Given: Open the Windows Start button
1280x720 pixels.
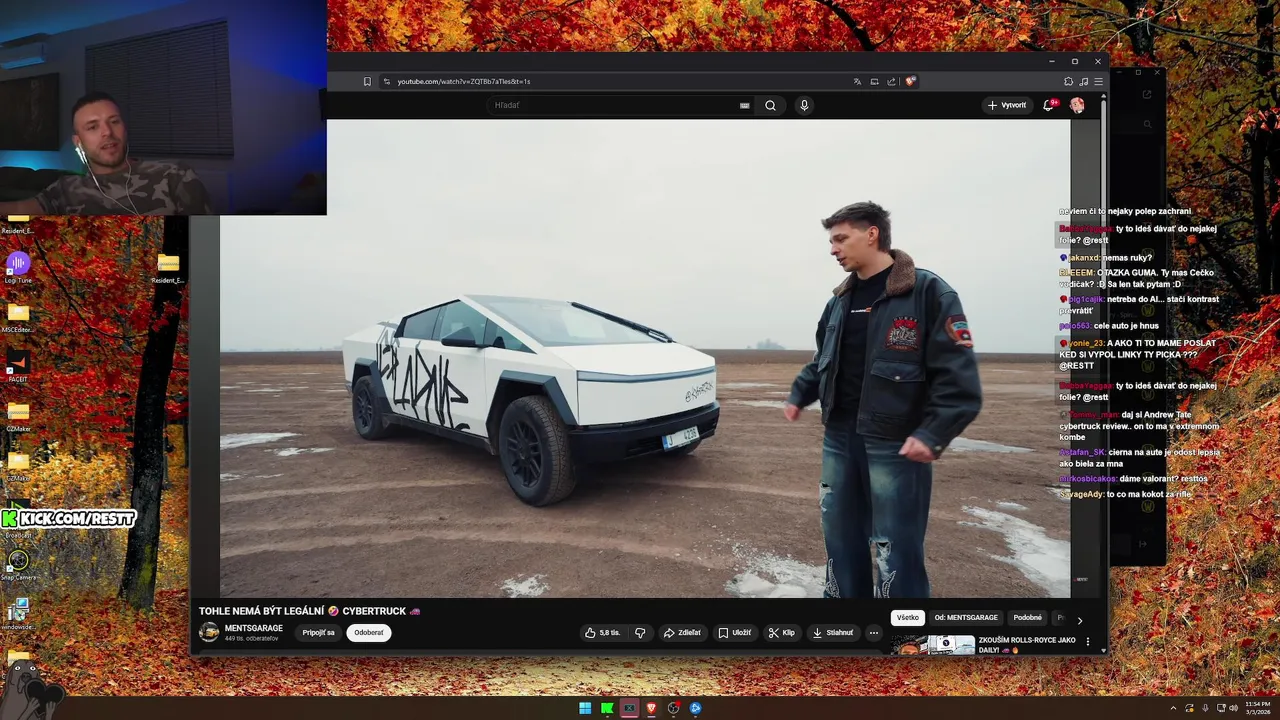Looking at the screenshot, I should 585,708.
